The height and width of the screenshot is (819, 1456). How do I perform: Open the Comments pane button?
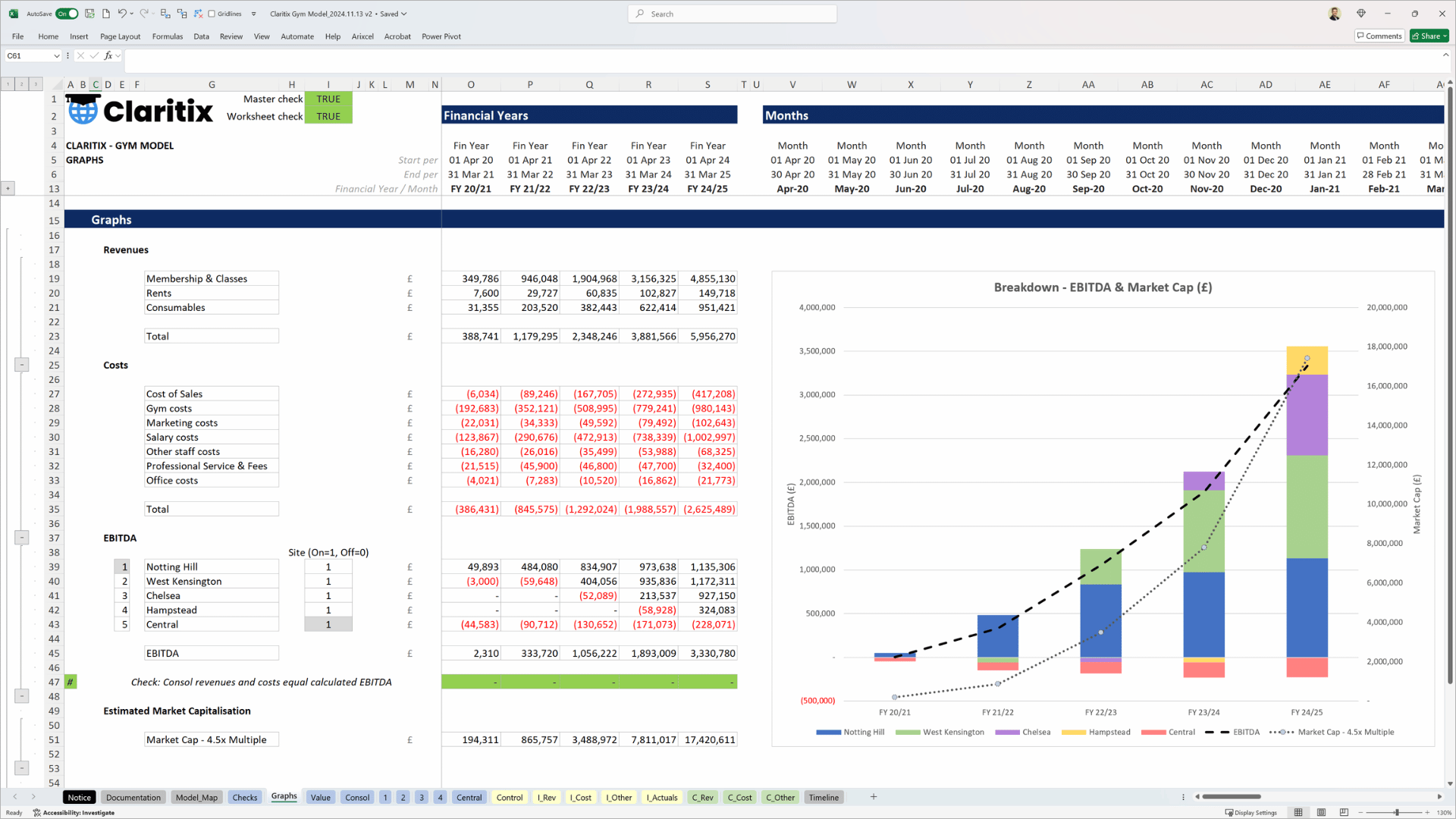(x=1379, y=36)
